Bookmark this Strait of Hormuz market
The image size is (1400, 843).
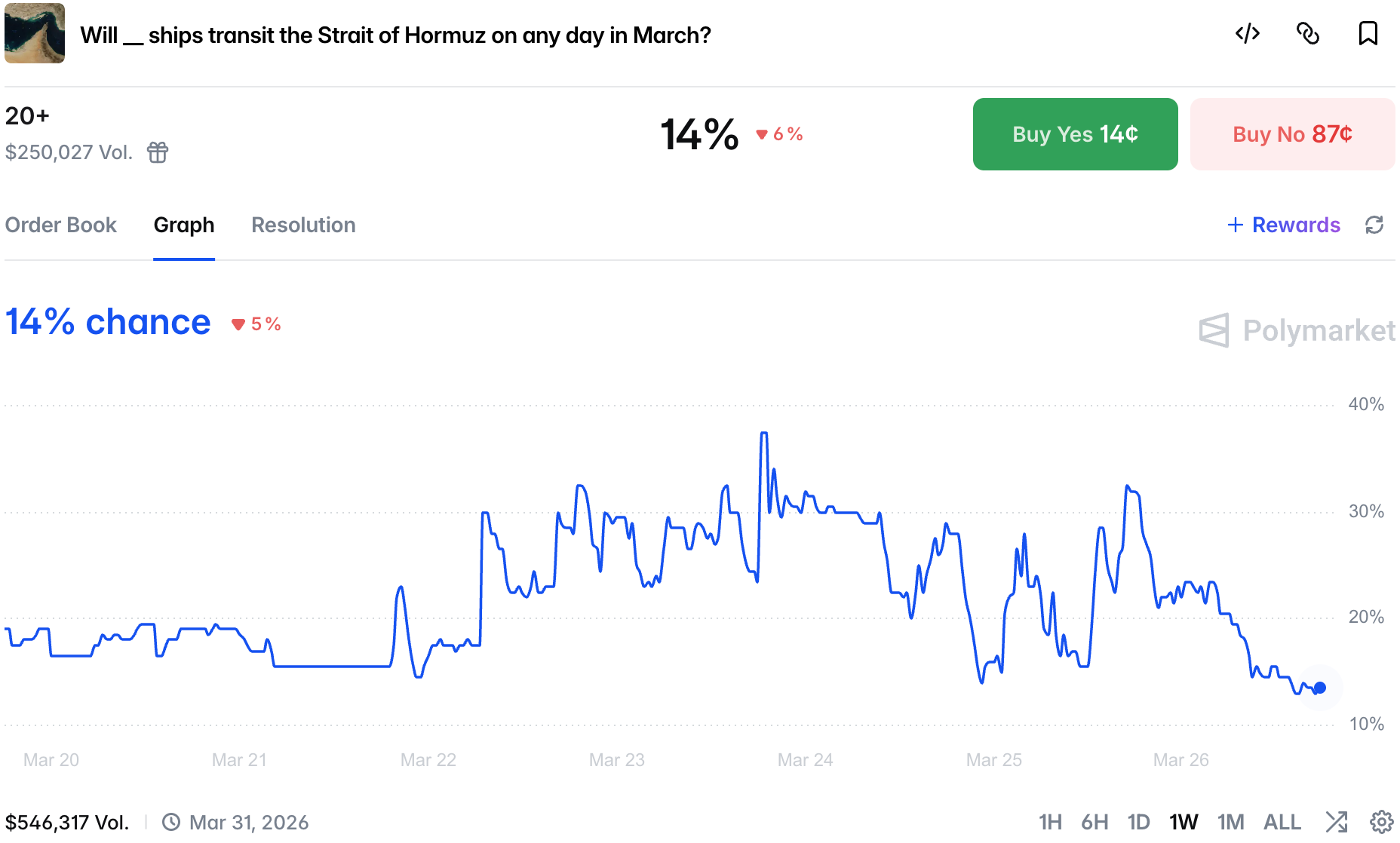[x=1368, y=34]
